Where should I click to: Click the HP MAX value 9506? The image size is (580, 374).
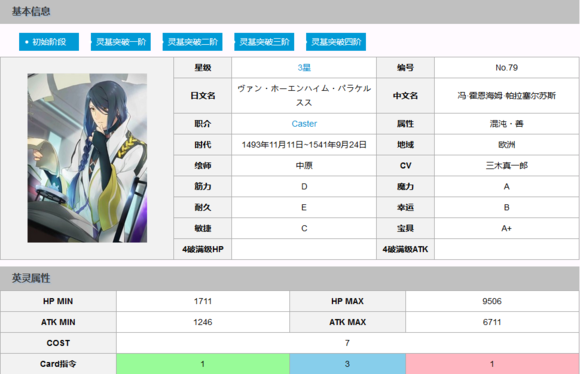tap(492, 301)
